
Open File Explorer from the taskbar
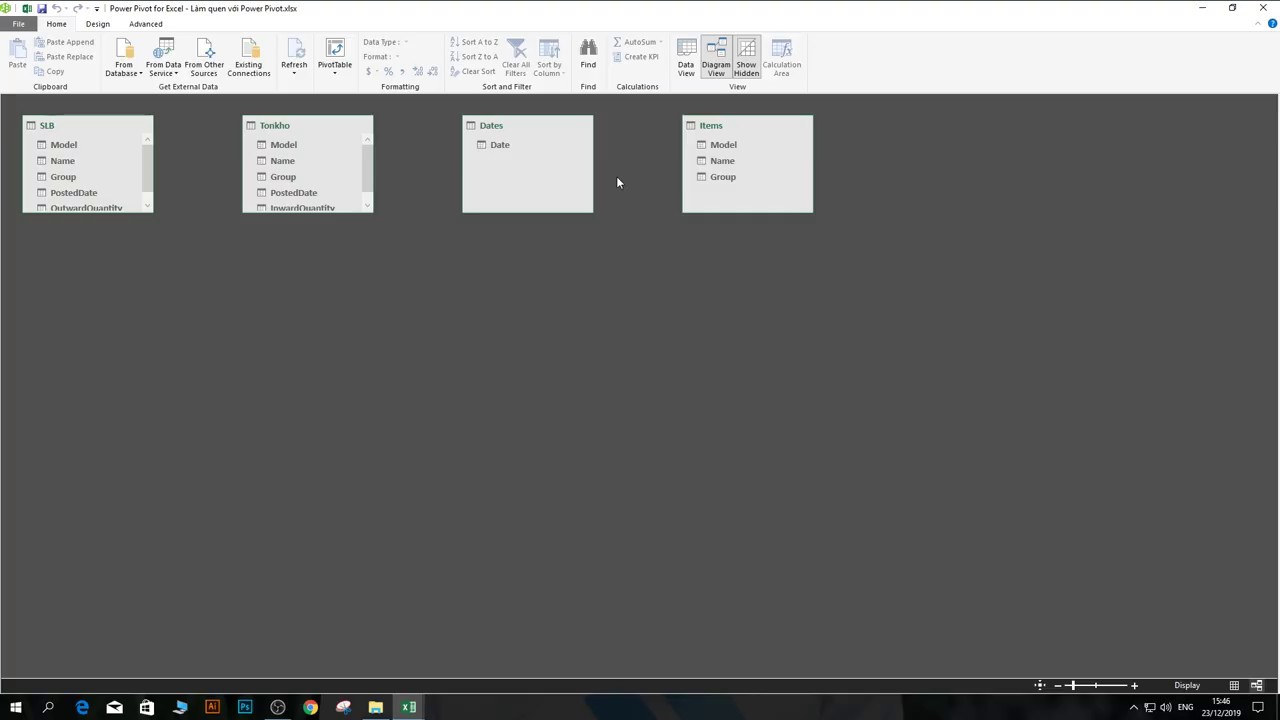376,707
